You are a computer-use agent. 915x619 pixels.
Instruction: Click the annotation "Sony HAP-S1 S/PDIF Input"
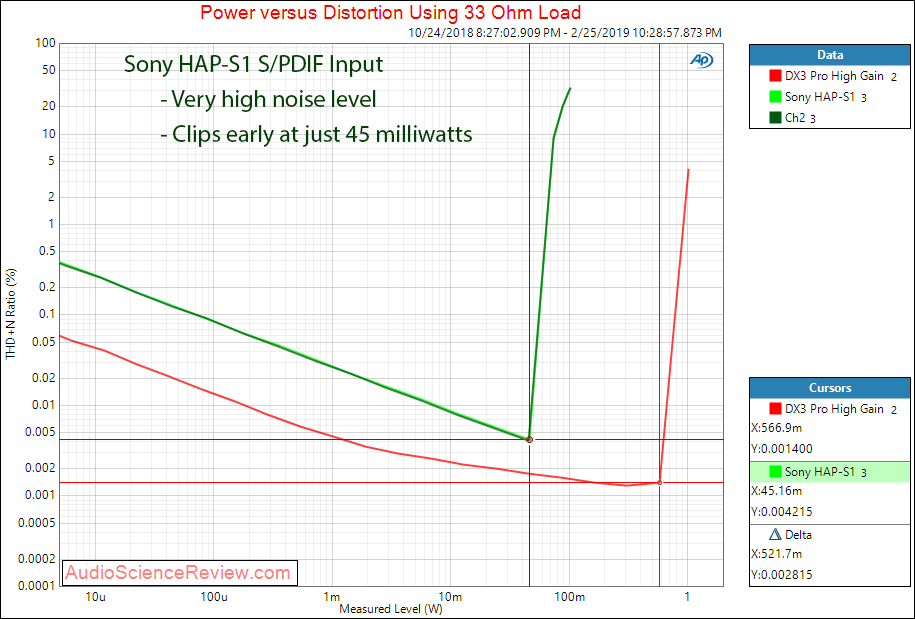click(254, 64)
